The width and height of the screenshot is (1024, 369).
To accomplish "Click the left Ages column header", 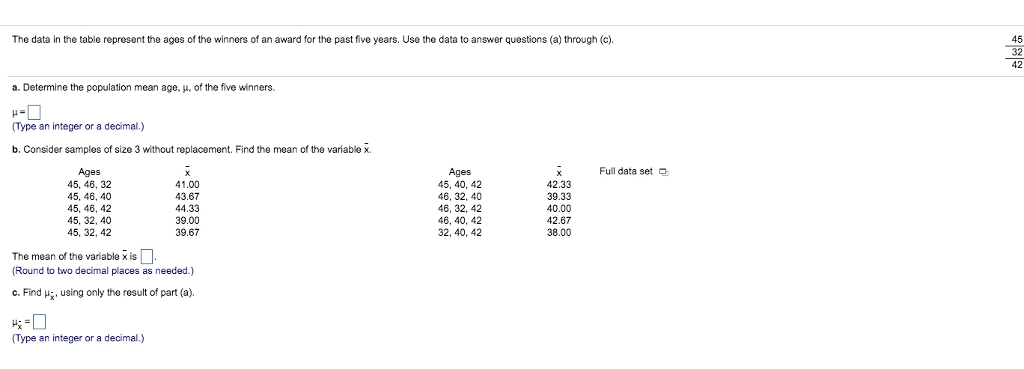I will click(89, 172).
